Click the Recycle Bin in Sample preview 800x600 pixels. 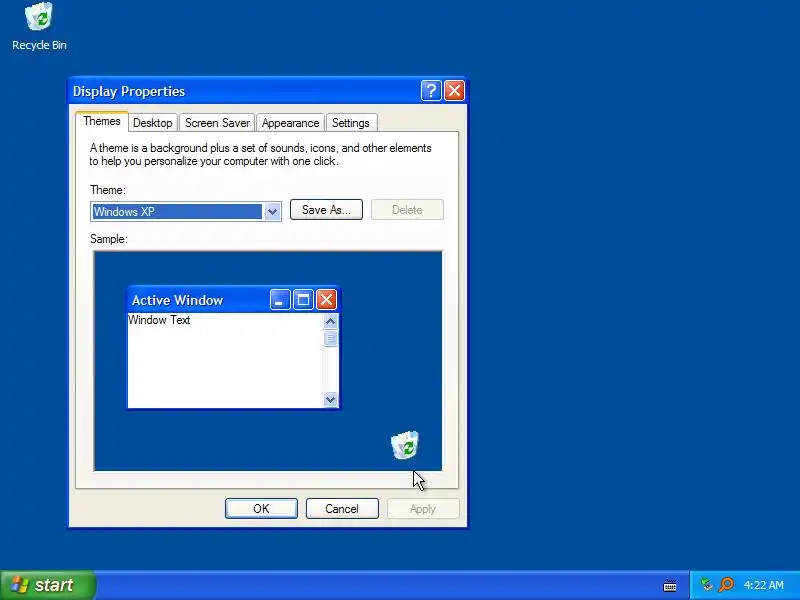(x=405, y=445)
